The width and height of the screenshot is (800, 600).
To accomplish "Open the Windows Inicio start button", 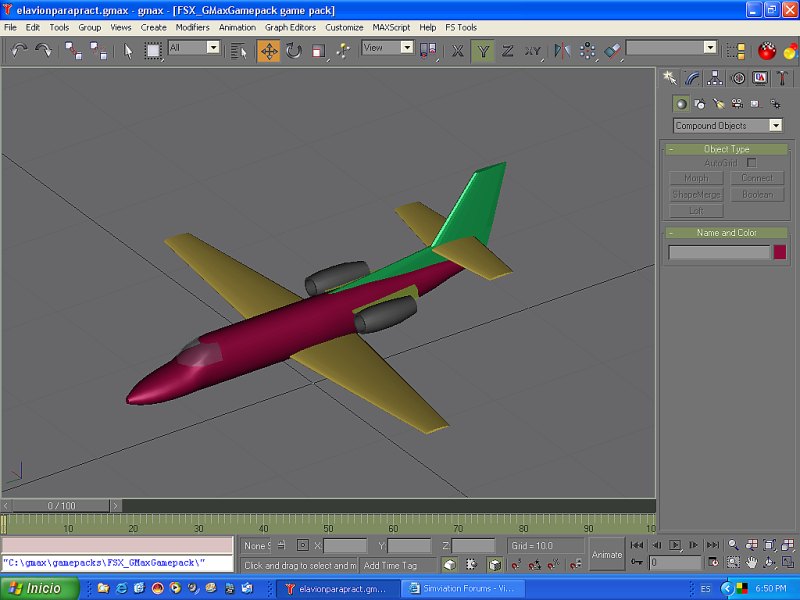I will pyautogui.click(x=35, y=588).
